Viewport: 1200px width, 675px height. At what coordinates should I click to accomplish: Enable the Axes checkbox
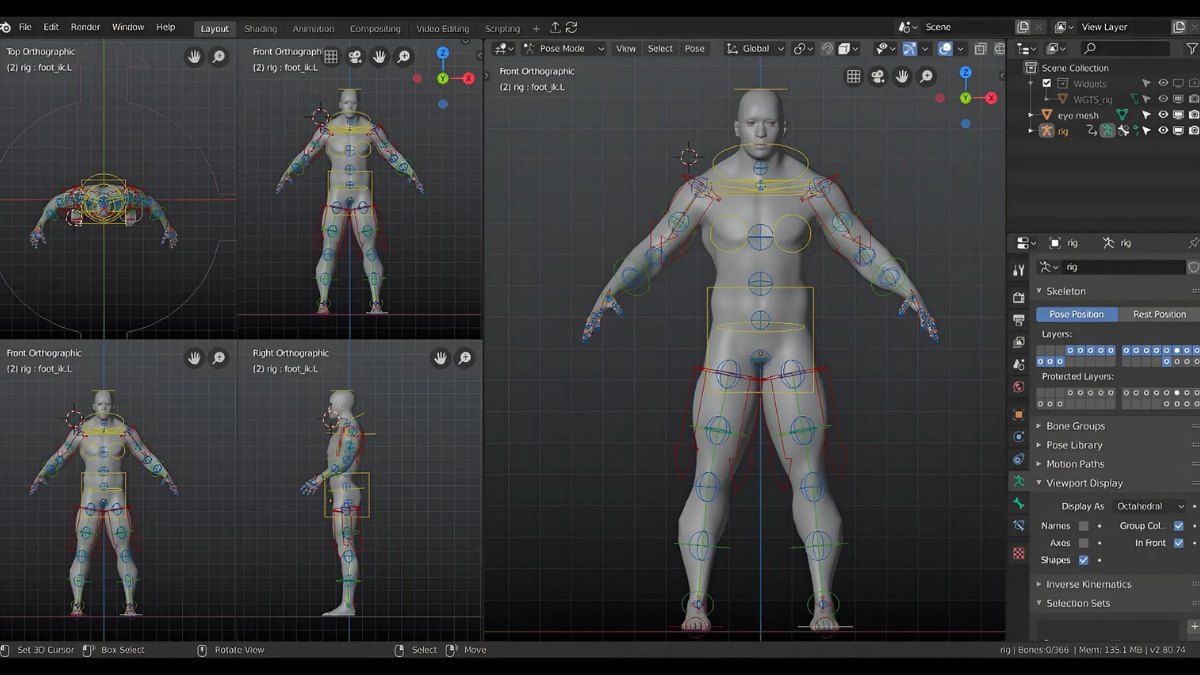point(1083,543)
